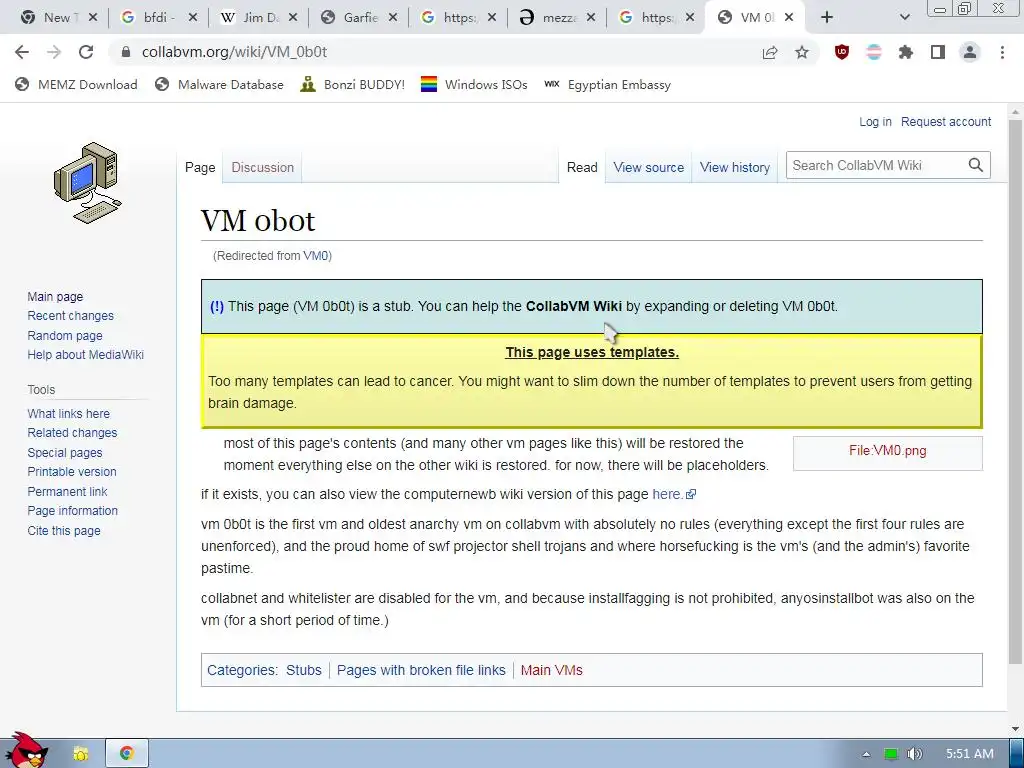Viewport: 1024px width, 768px height.
Task: Click the browser forward arrow
Action: click(54, 52)
